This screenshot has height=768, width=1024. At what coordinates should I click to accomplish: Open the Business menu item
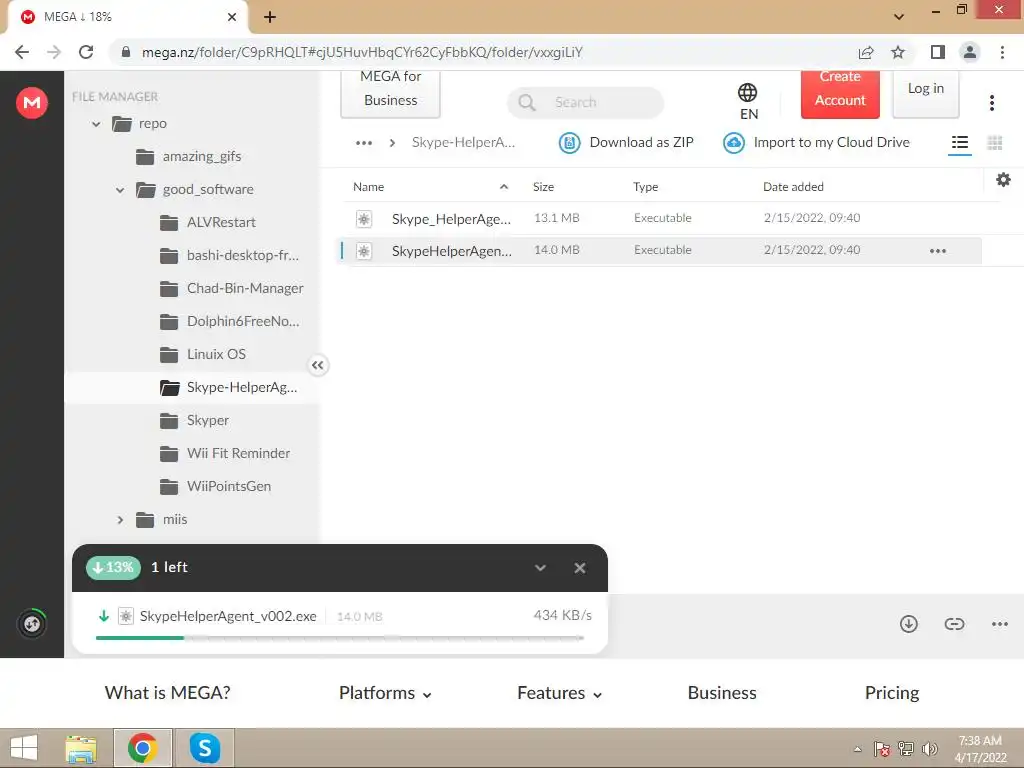tap(722, 693)
